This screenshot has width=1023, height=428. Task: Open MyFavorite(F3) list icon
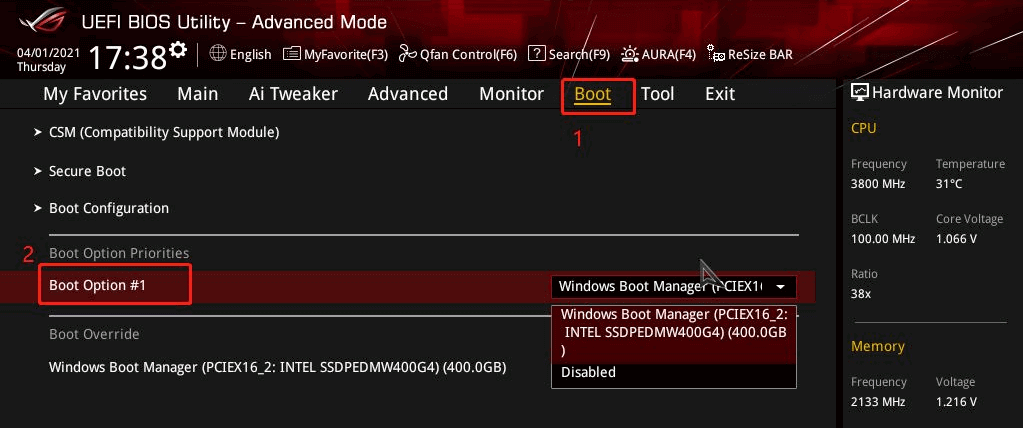[x=292, y=54]
